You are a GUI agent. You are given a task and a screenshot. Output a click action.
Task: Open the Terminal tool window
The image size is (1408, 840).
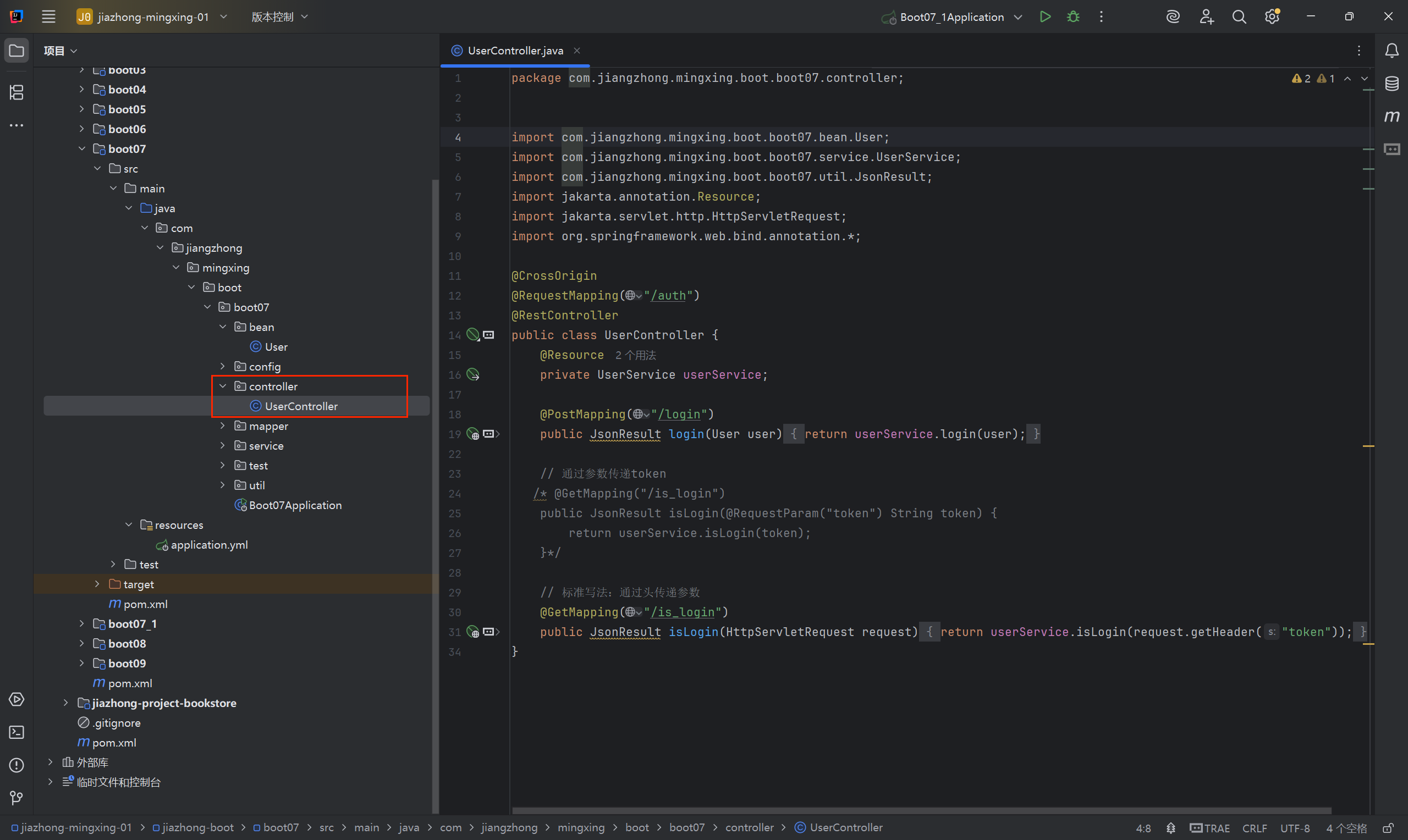pyautogui.click(x=16, y=732)
